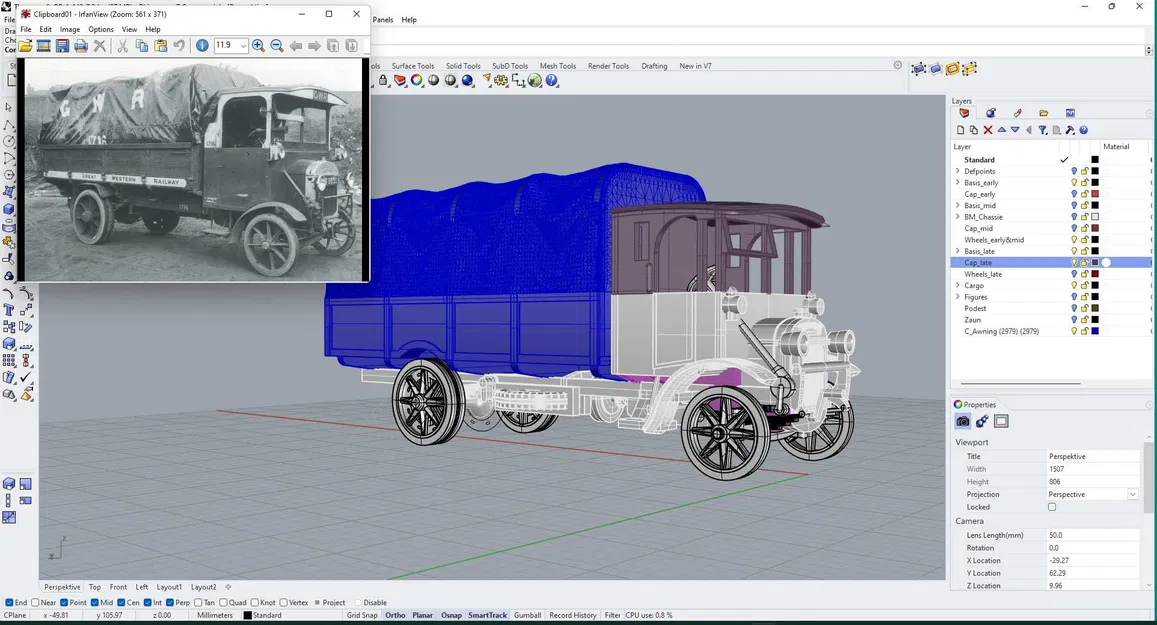Toggle the Gumball status bar button
Image resolution: width=1157 pixels, height=625 pixels.
pyautogui.click(x=527, y=615)
